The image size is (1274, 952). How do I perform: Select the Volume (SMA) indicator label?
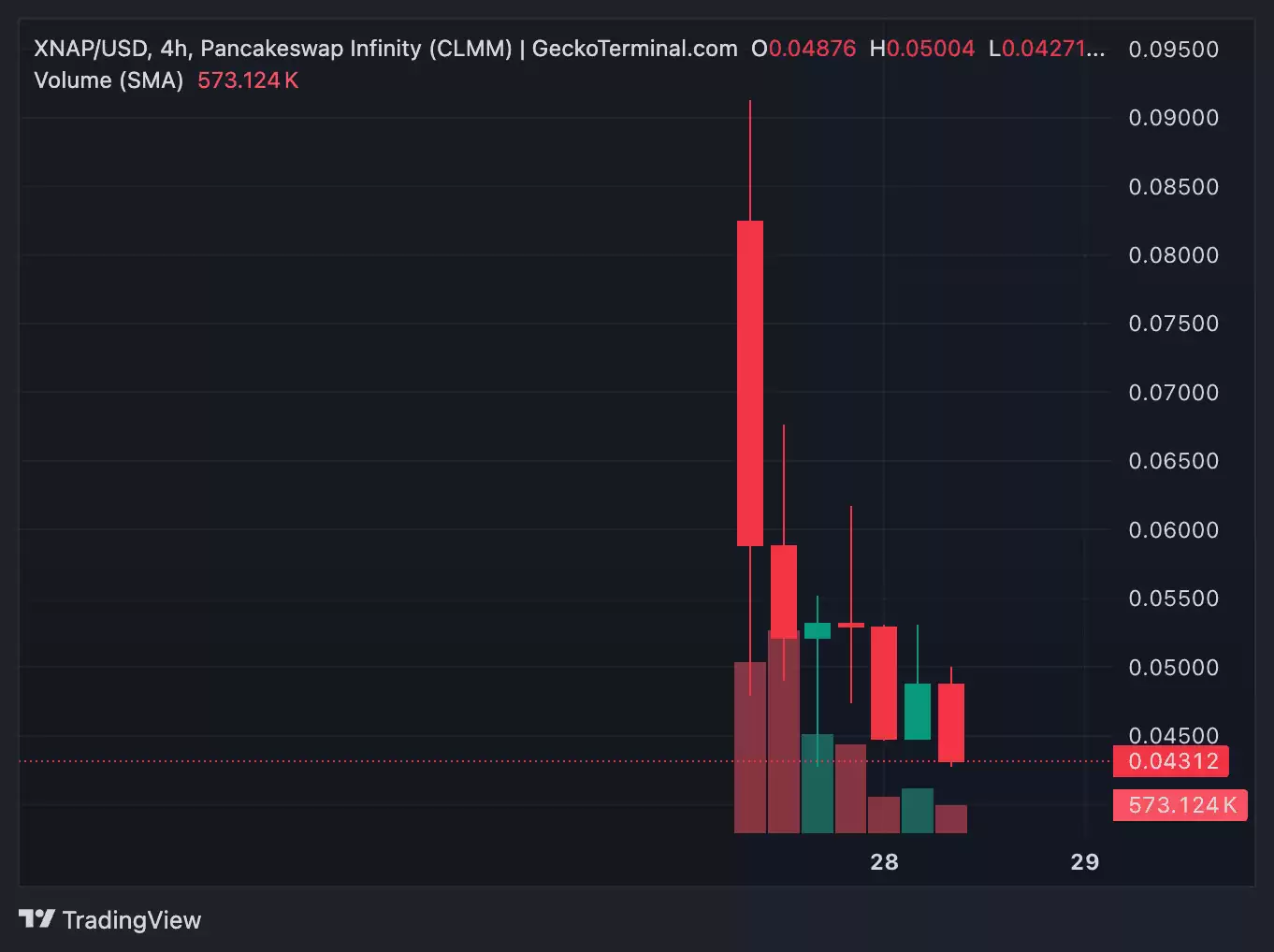109,80
